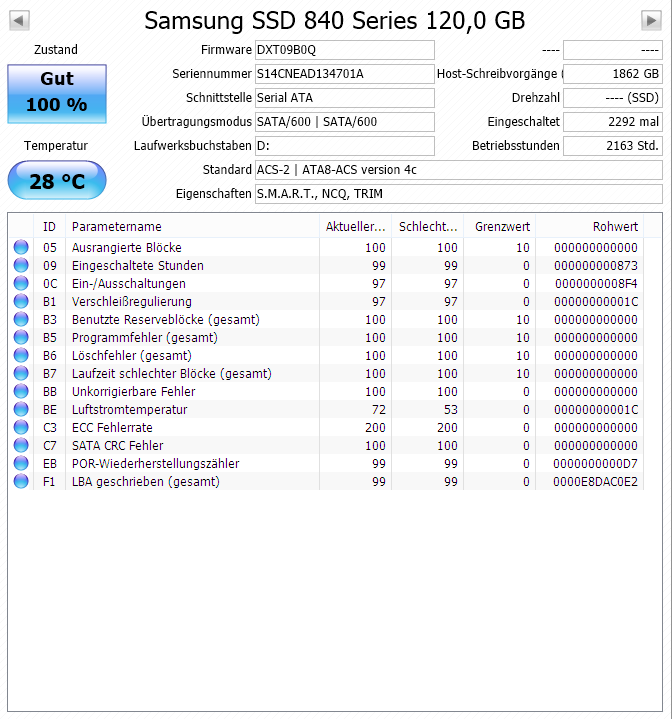Select the Unkorrigierbare Fehler parameter name
This screenshot has width=672, height=719.
point(133,392)
